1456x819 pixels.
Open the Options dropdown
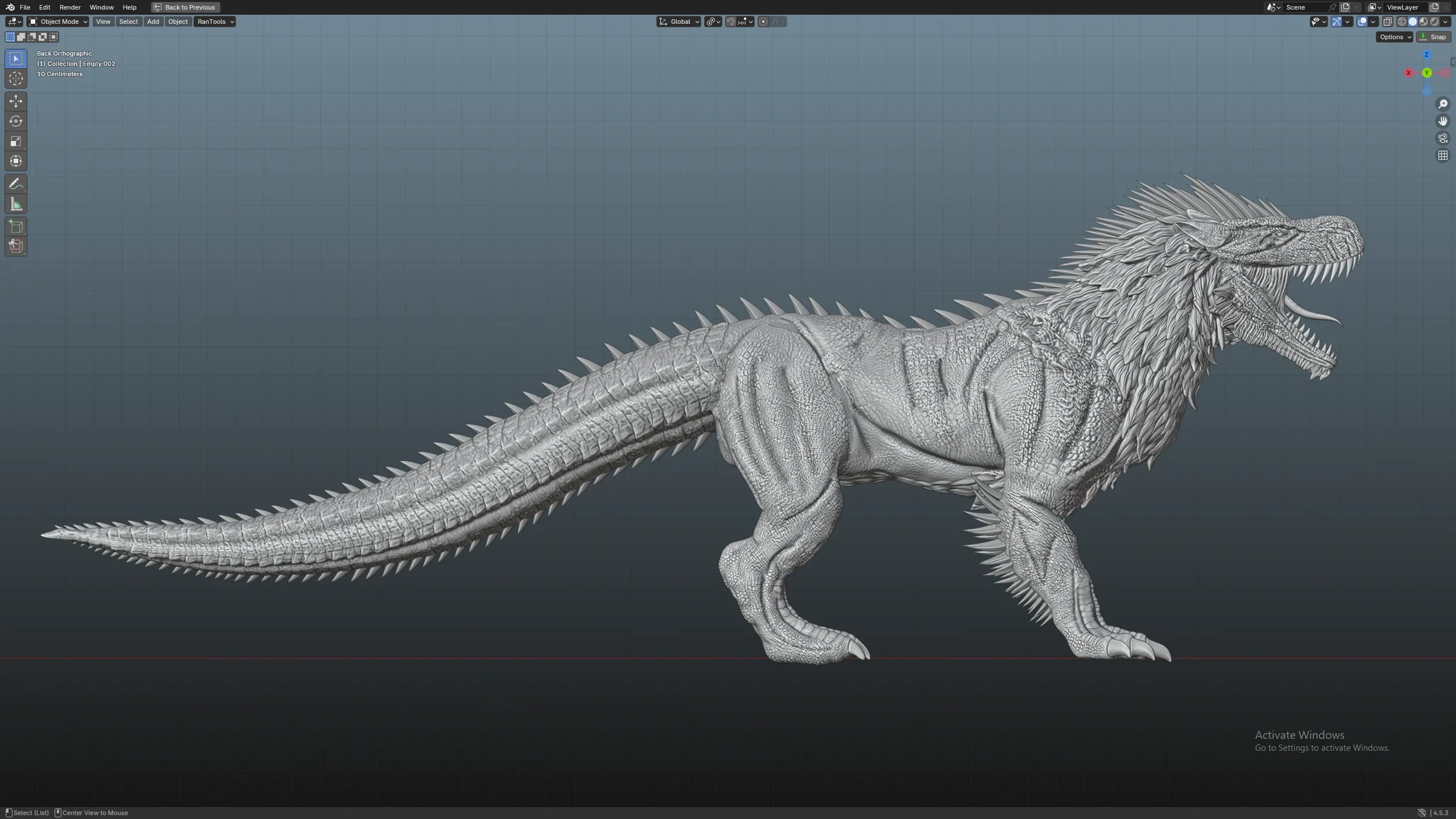[1394, 37]
